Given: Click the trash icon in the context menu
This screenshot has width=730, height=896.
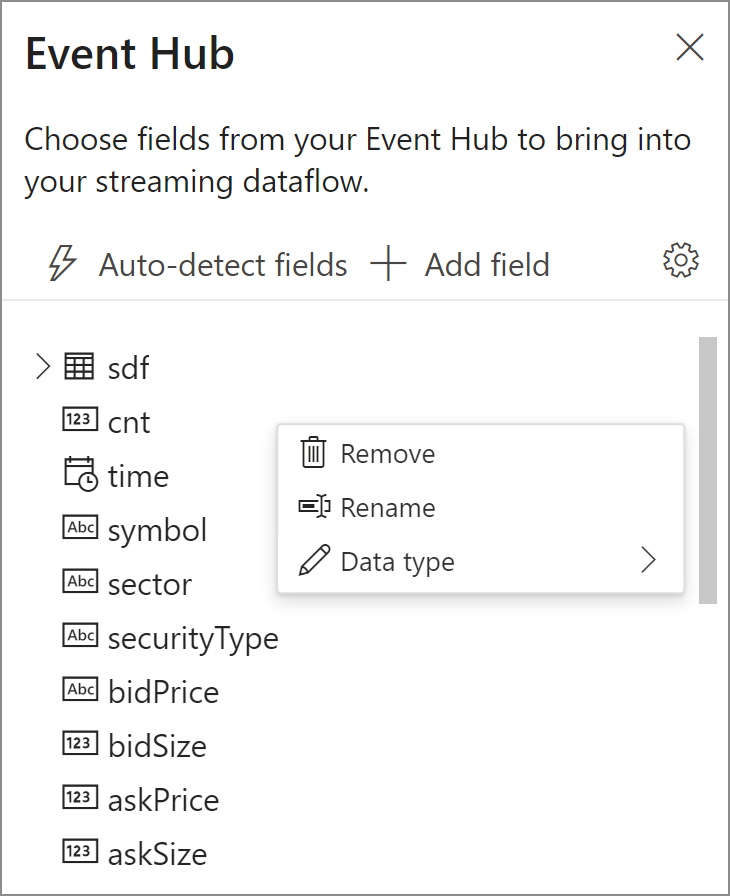Looking at the screenshot, I should point(315,453).
